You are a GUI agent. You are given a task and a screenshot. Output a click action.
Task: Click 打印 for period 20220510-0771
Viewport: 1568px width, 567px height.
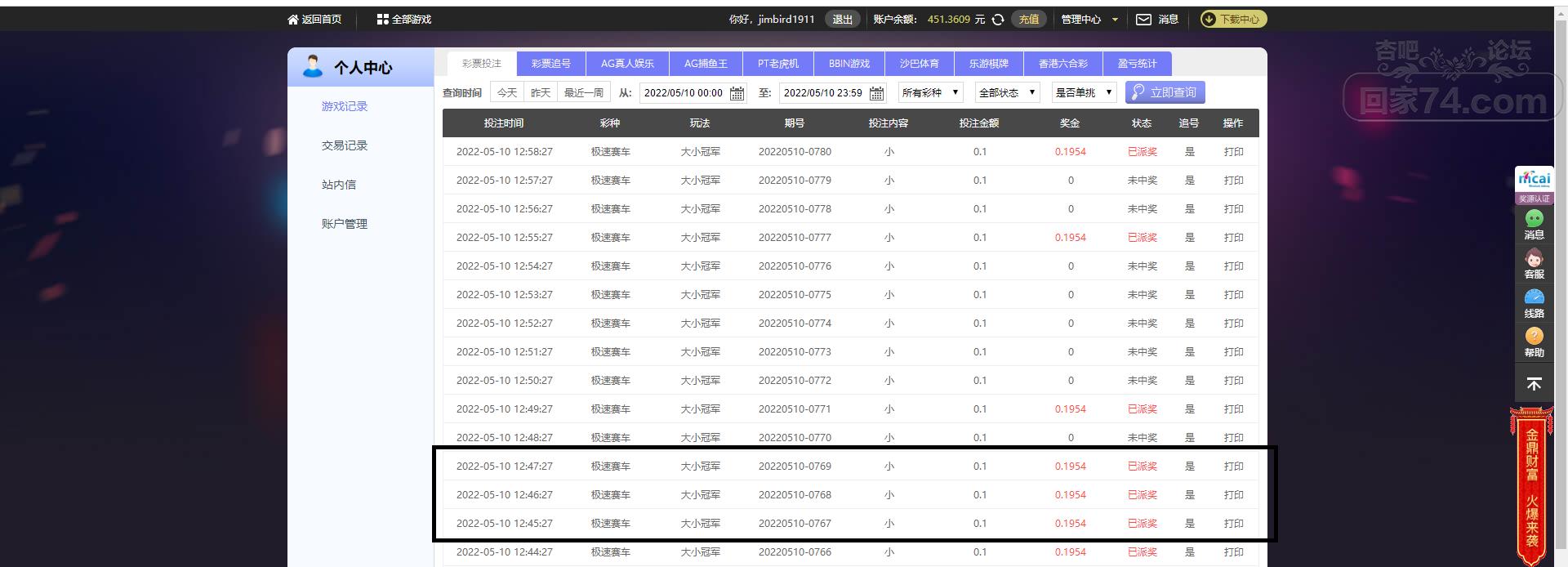point(1233,409)
